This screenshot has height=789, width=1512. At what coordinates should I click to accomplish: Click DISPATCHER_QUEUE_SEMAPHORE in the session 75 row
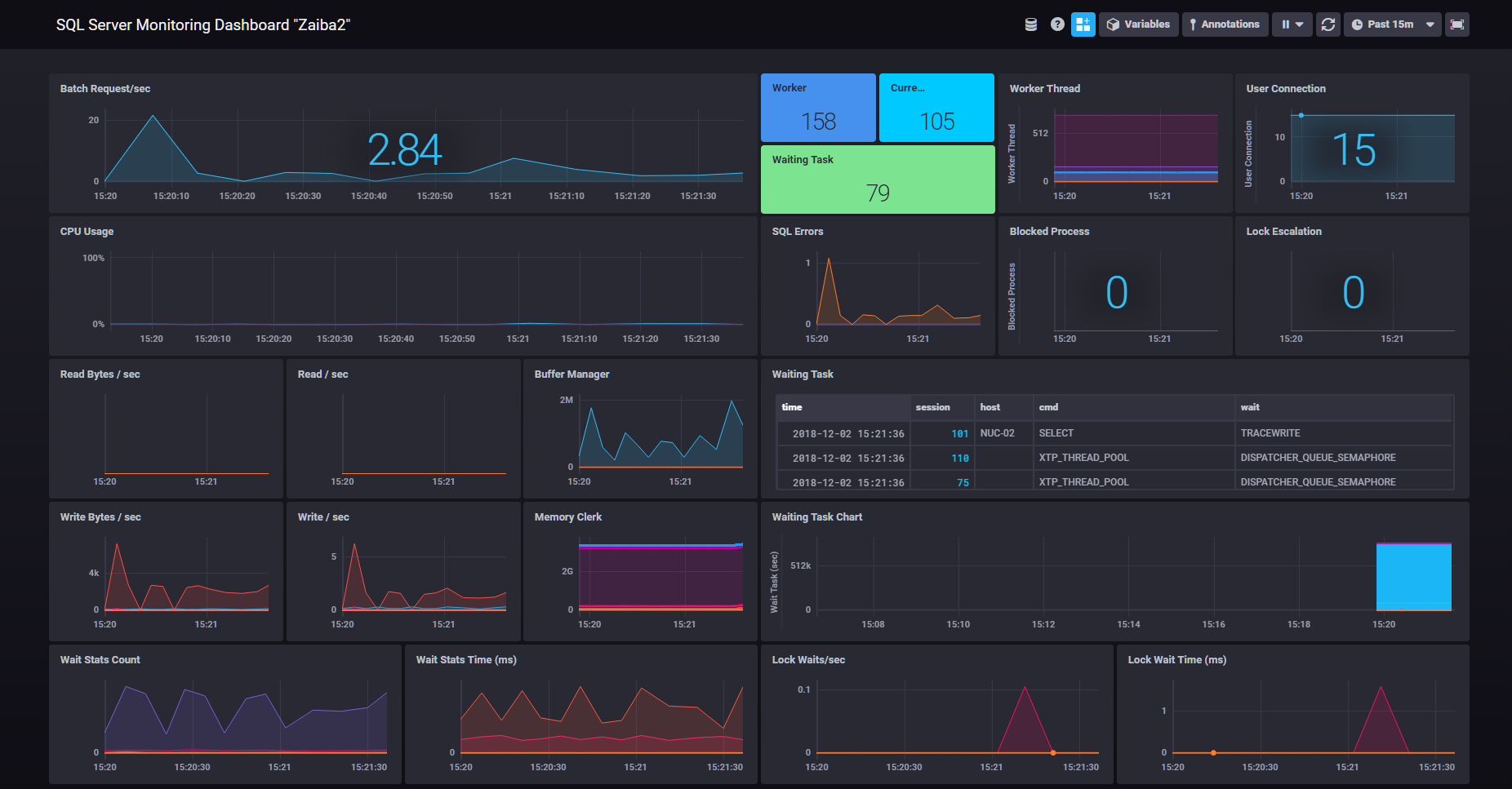[1318, 482]
